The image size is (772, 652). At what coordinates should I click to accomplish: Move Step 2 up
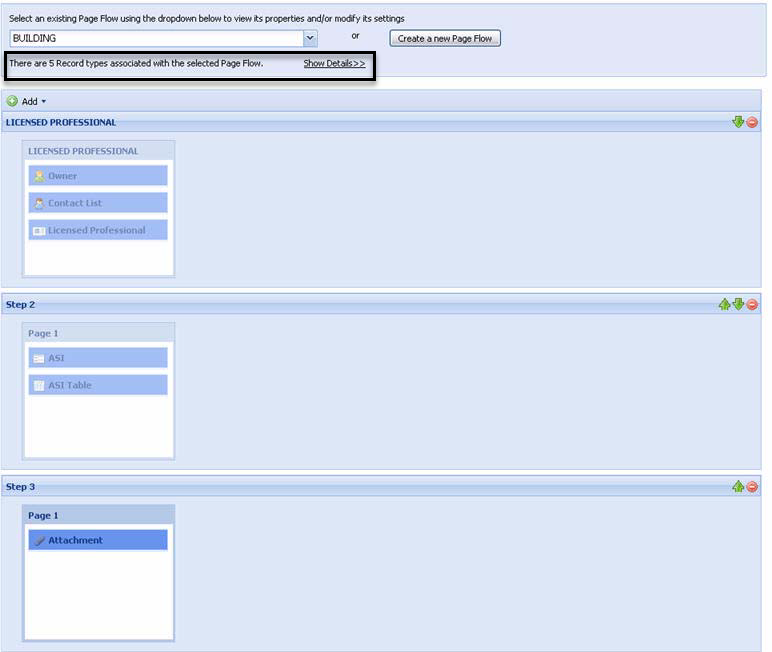tap(724, 304)
